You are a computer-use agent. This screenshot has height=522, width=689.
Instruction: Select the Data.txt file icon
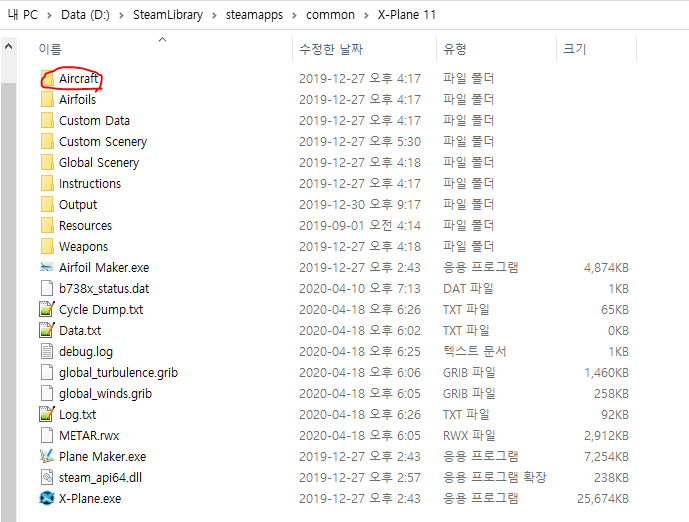tap(47, 330)
